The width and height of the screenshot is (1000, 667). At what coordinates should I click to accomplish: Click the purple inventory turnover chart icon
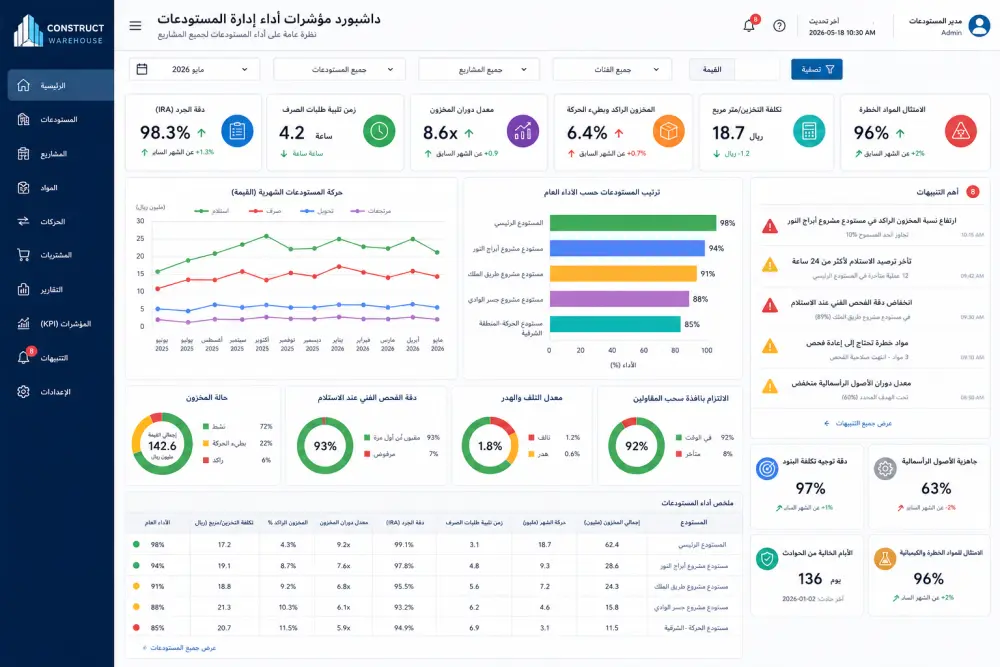[x=523, y=131]
